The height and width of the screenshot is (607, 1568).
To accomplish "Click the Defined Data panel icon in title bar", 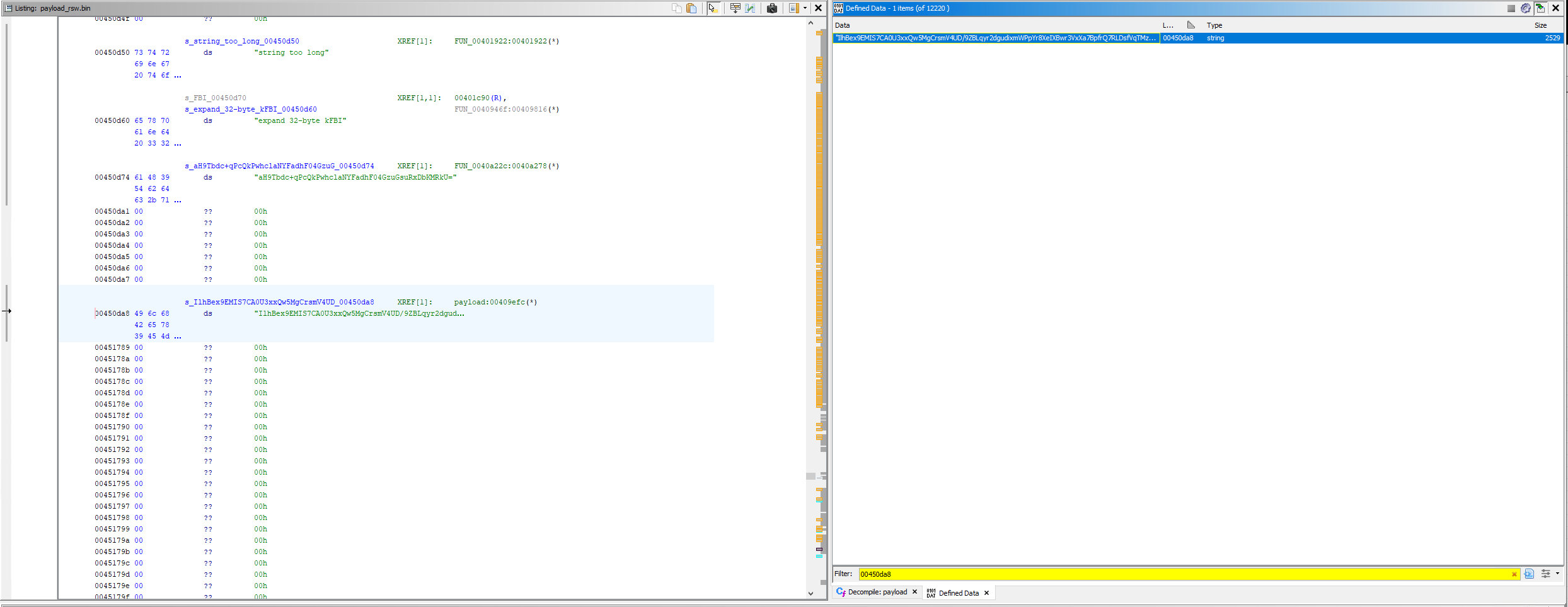I will tap(838, 8).
